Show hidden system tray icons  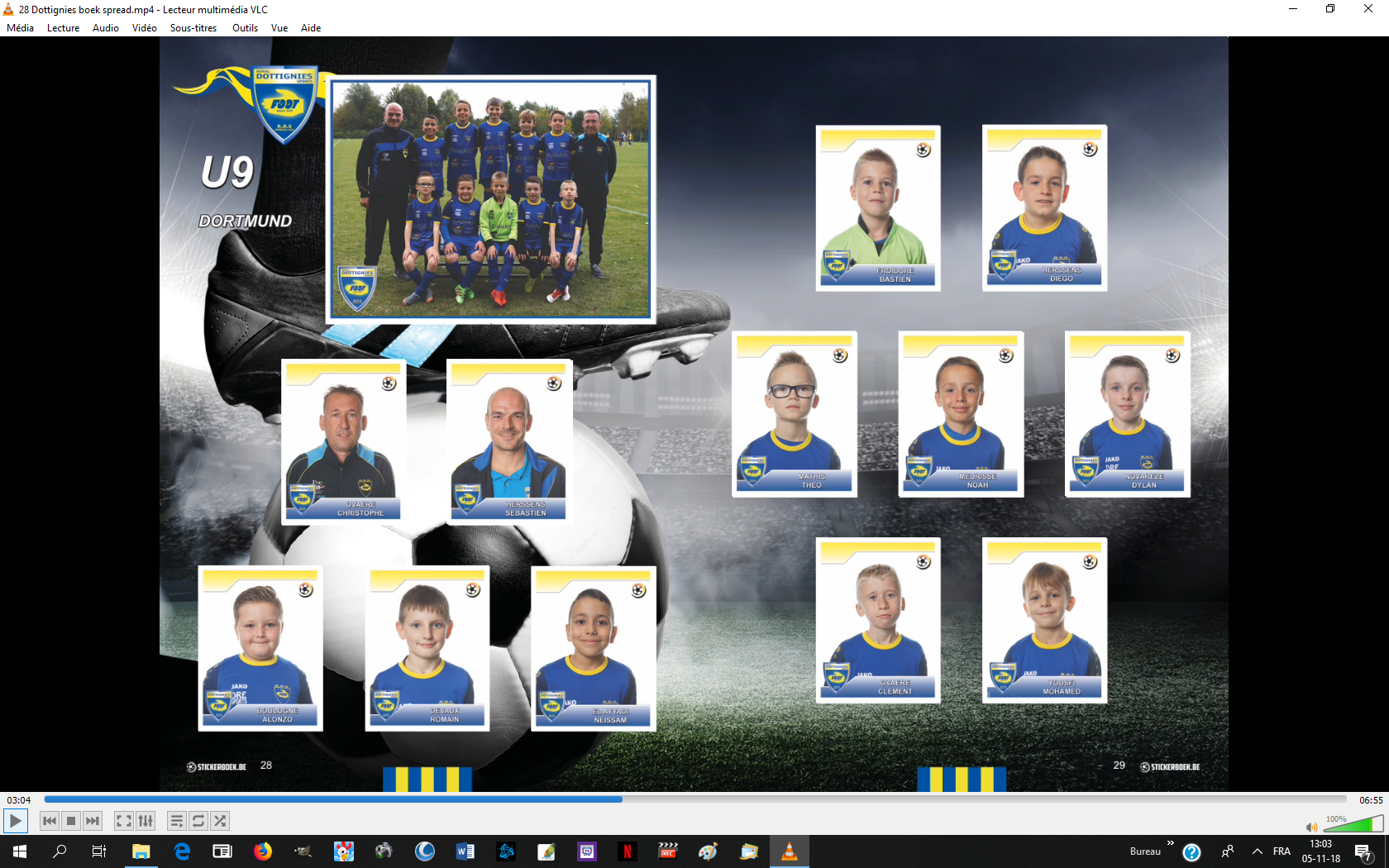pyautogui.click(x=1257, y=851)
